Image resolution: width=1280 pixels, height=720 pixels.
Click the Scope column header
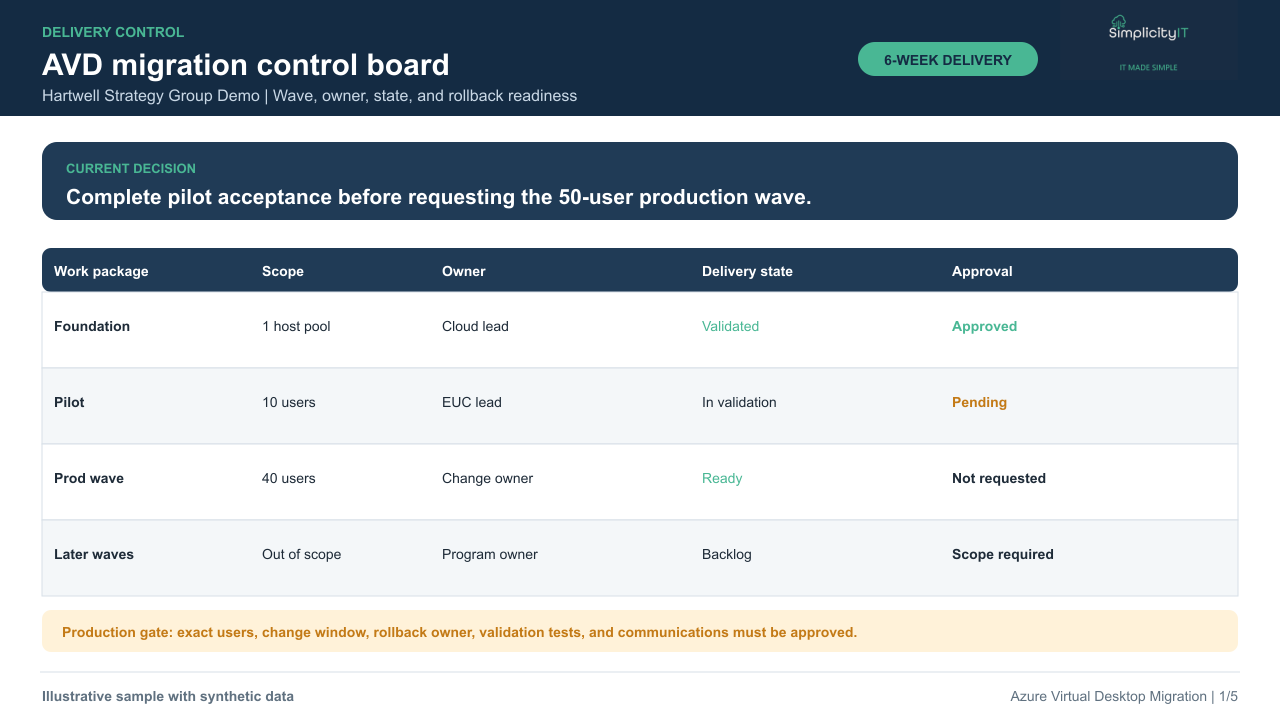(x=283, y=271)
